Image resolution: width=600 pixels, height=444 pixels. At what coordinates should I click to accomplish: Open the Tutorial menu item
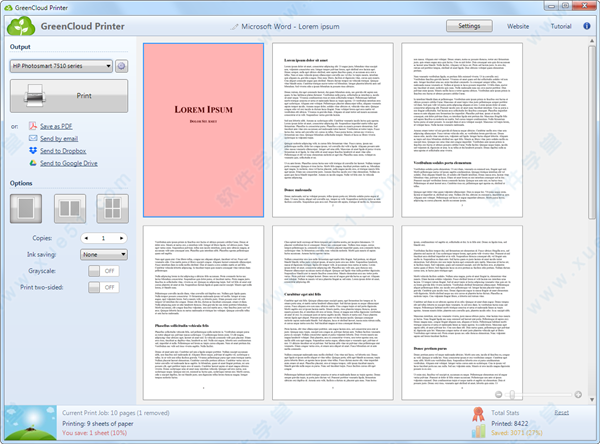[561, 25]
